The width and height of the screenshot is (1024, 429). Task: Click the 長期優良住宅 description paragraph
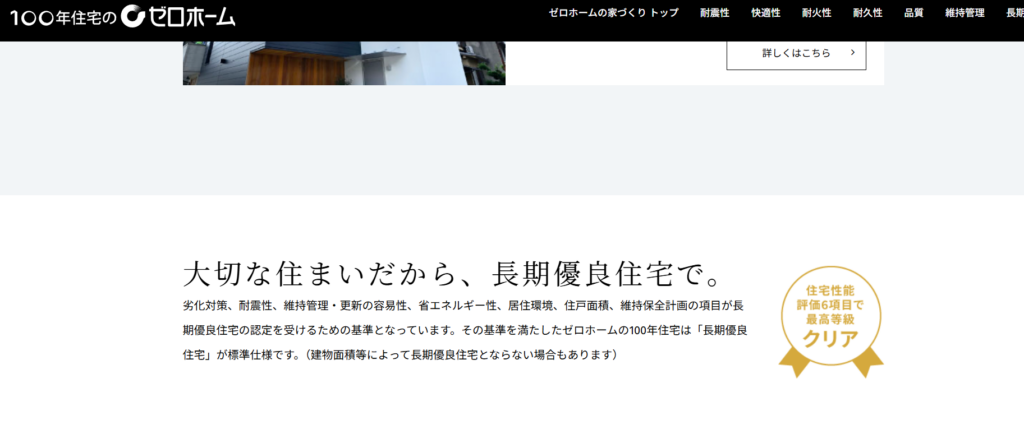pyautogui.click(x=465, y=329)
